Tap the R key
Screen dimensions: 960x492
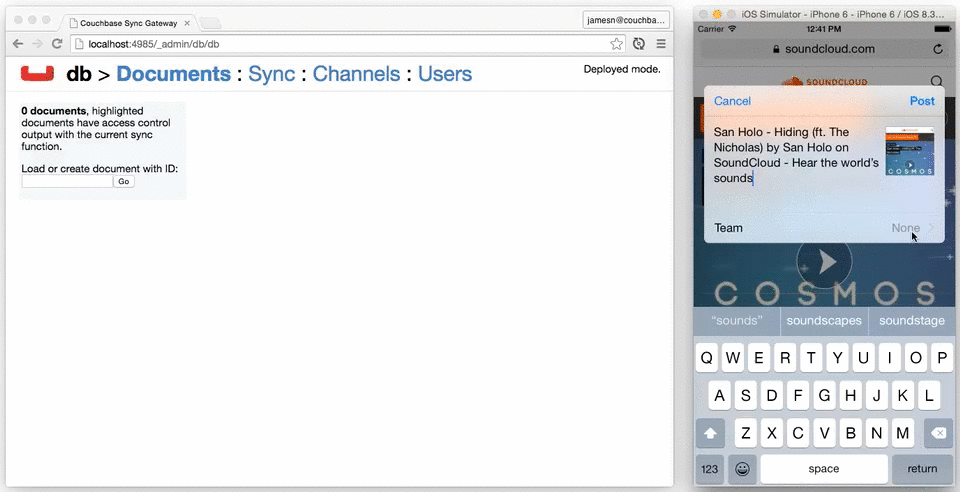pyautogui.click(x=785, y=358)
